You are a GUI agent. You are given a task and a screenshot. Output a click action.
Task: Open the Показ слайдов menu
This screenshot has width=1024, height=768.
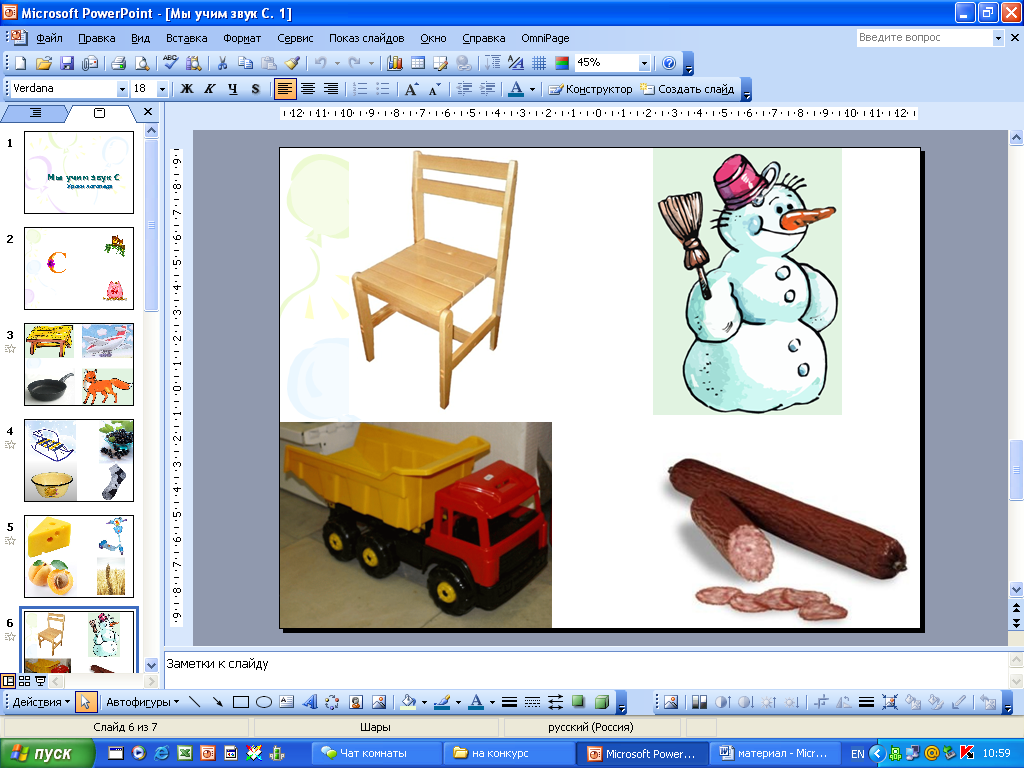[x=366, y=38]
